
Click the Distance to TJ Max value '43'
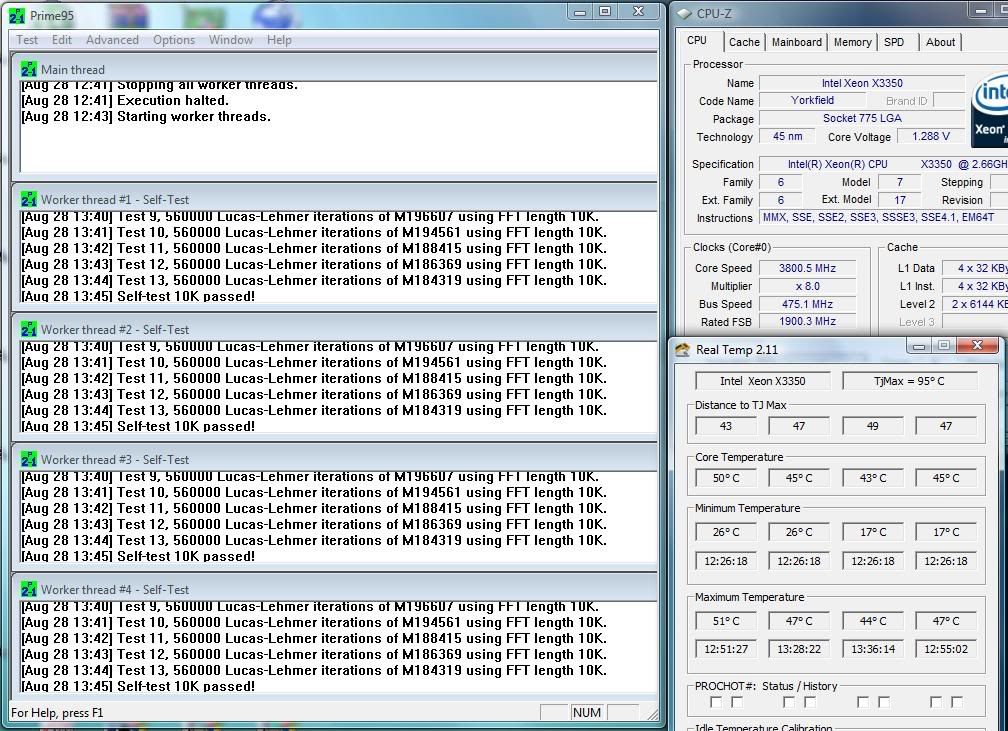(x=726, y=426)
